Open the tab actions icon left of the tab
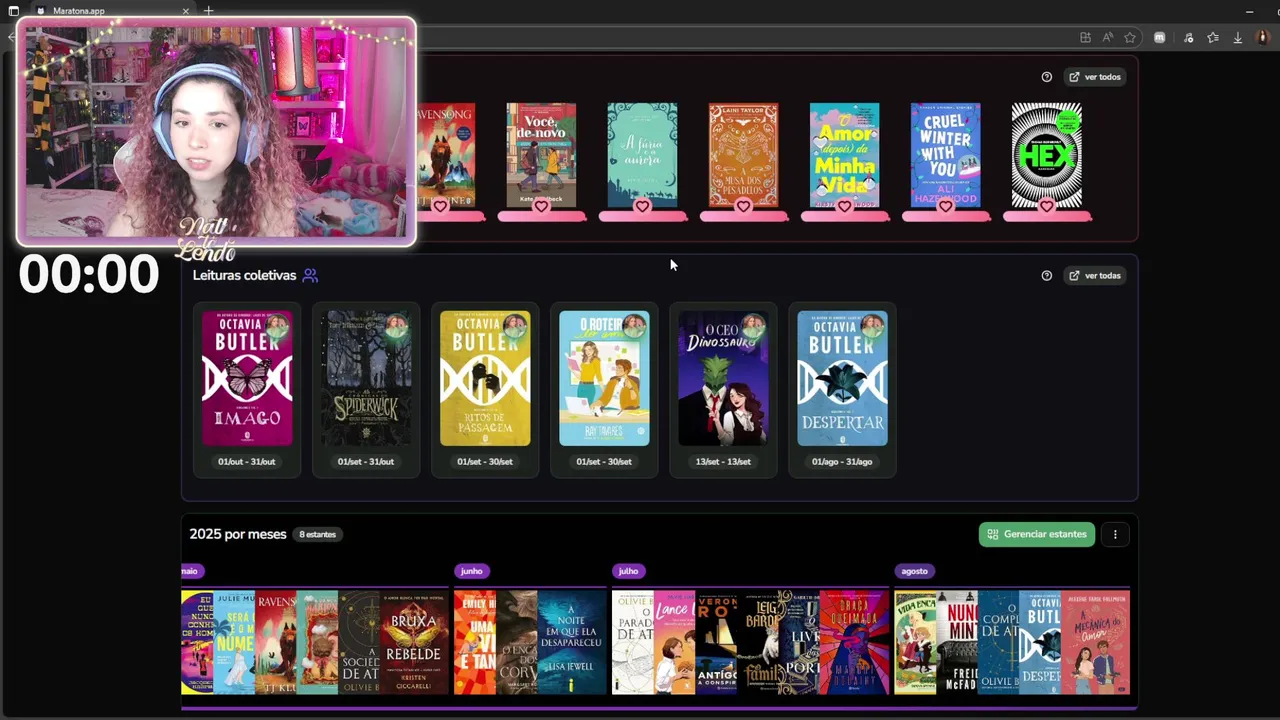Image resolution: width=1280 pixels, height=720 pixels. pos(13,11)
